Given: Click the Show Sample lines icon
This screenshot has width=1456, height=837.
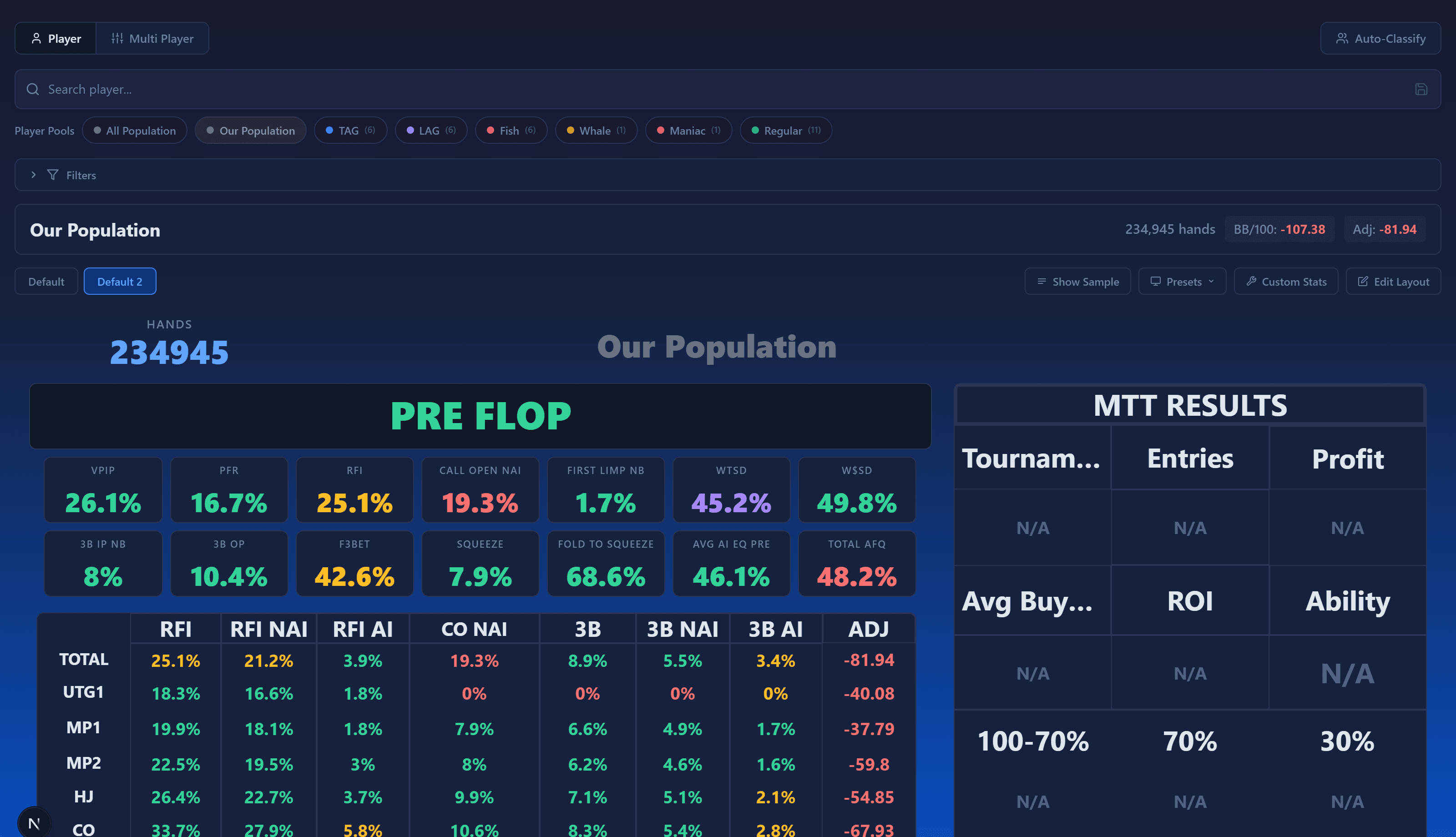Looking at the screenshot, I should [1041, 281].
